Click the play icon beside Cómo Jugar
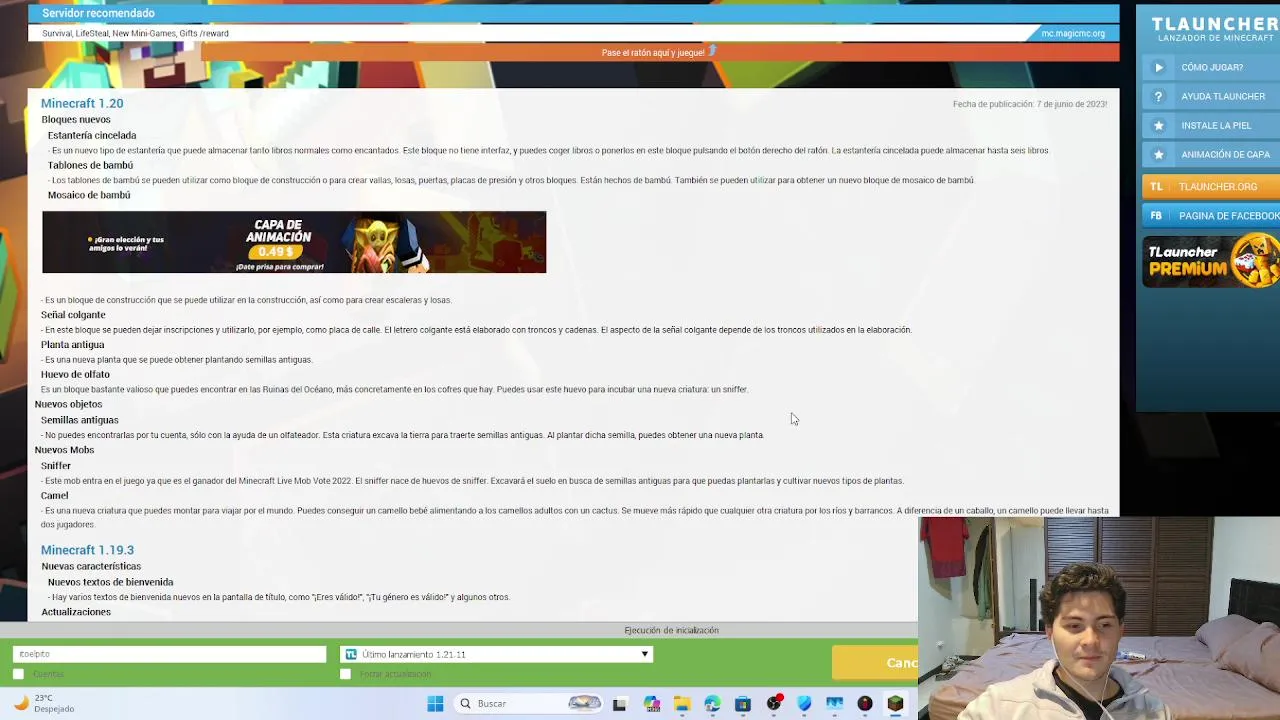1280x720 pixels. pyautogui.click(x=1158, y=67)
